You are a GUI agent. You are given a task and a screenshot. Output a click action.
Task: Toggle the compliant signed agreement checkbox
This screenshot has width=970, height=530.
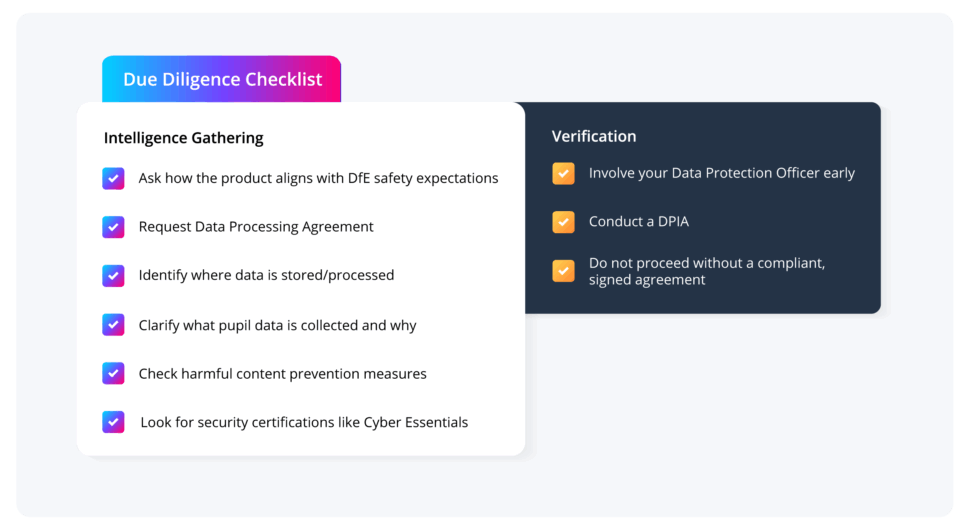click(564, 271)
